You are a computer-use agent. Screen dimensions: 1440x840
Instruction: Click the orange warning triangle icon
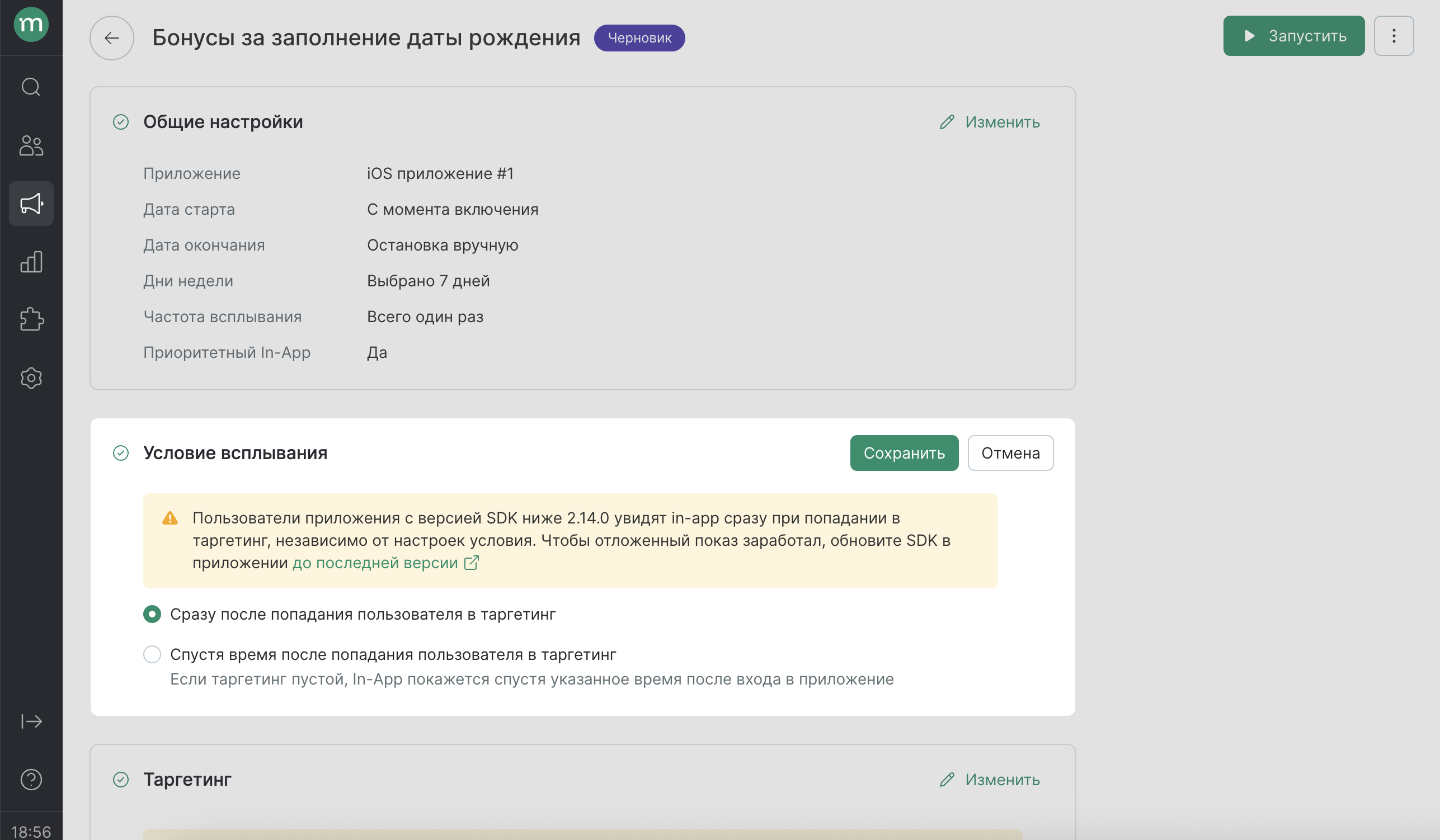click(x=170, y=518)
